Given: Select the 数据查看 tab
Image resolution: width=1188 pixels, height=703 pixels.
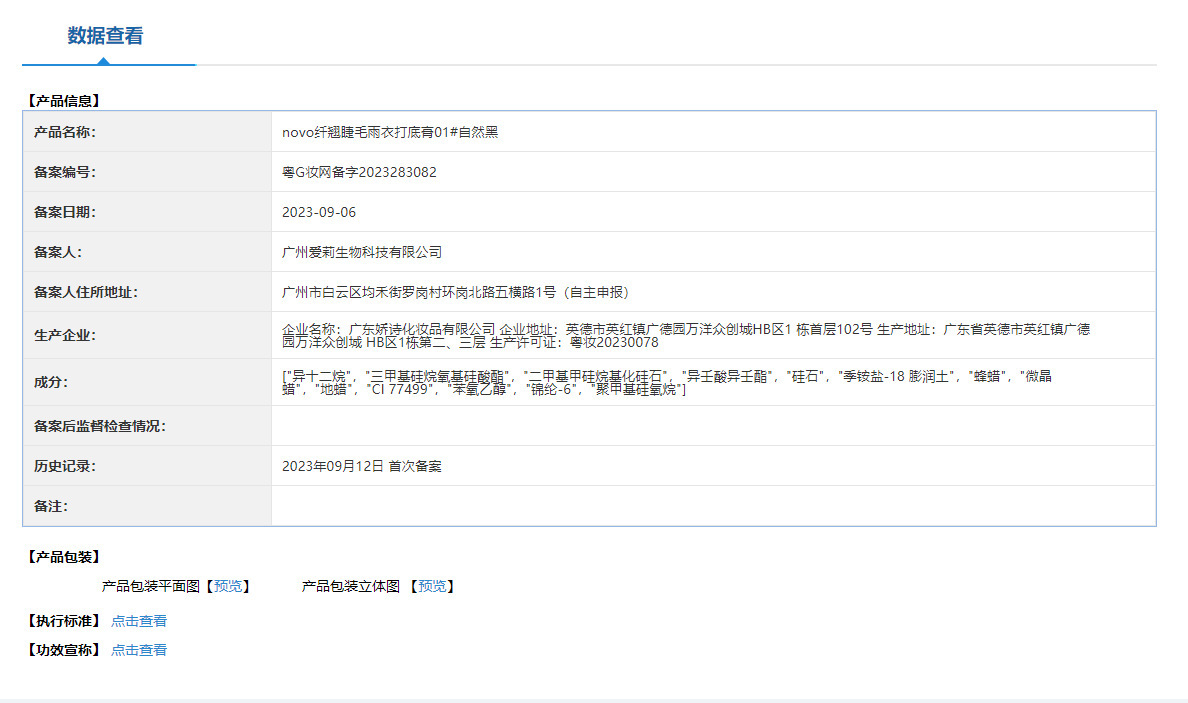Looking at the screenshot, I should click(105, 36).
